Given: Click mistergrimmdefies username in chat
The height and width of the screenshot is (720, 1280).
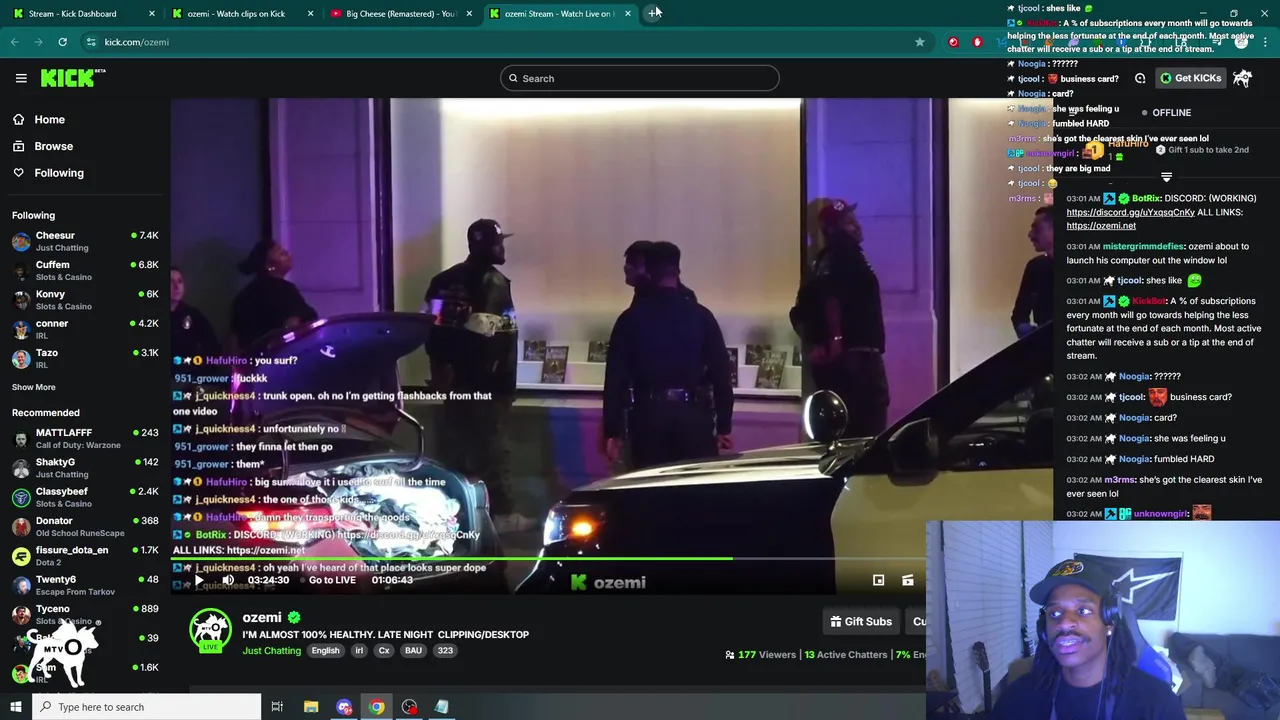Looking at the screenshot, I should 1143,246.
